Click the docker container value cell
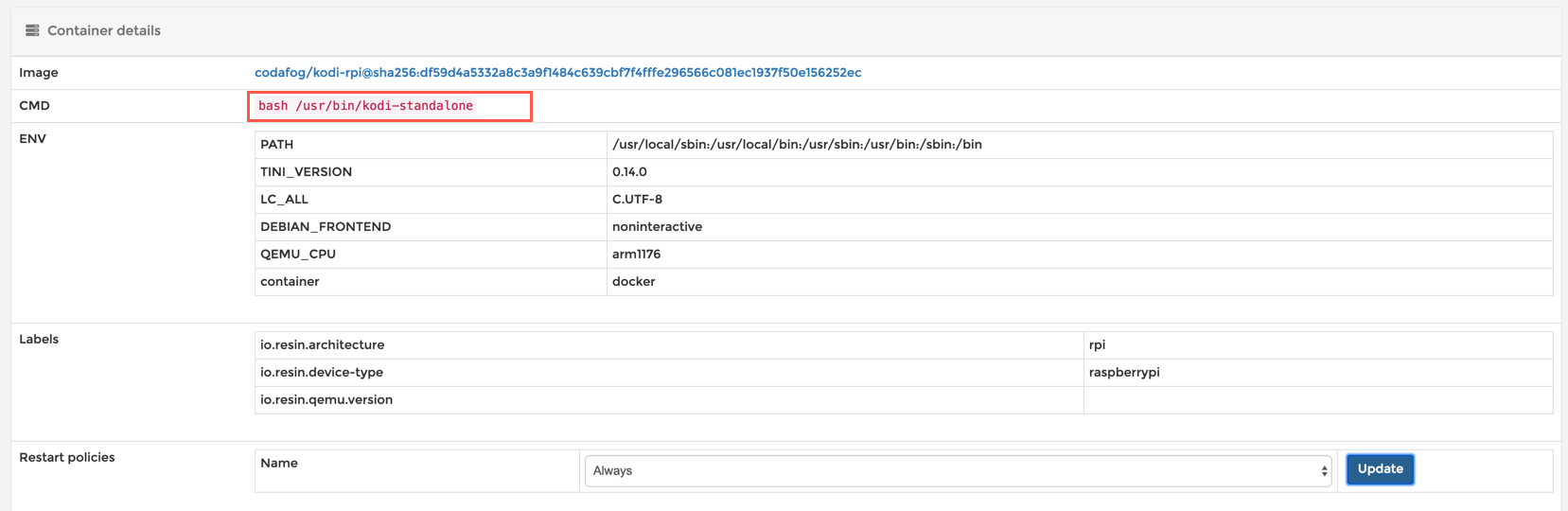This screenshot has height=511, width=1568. [x=633, y=282]
